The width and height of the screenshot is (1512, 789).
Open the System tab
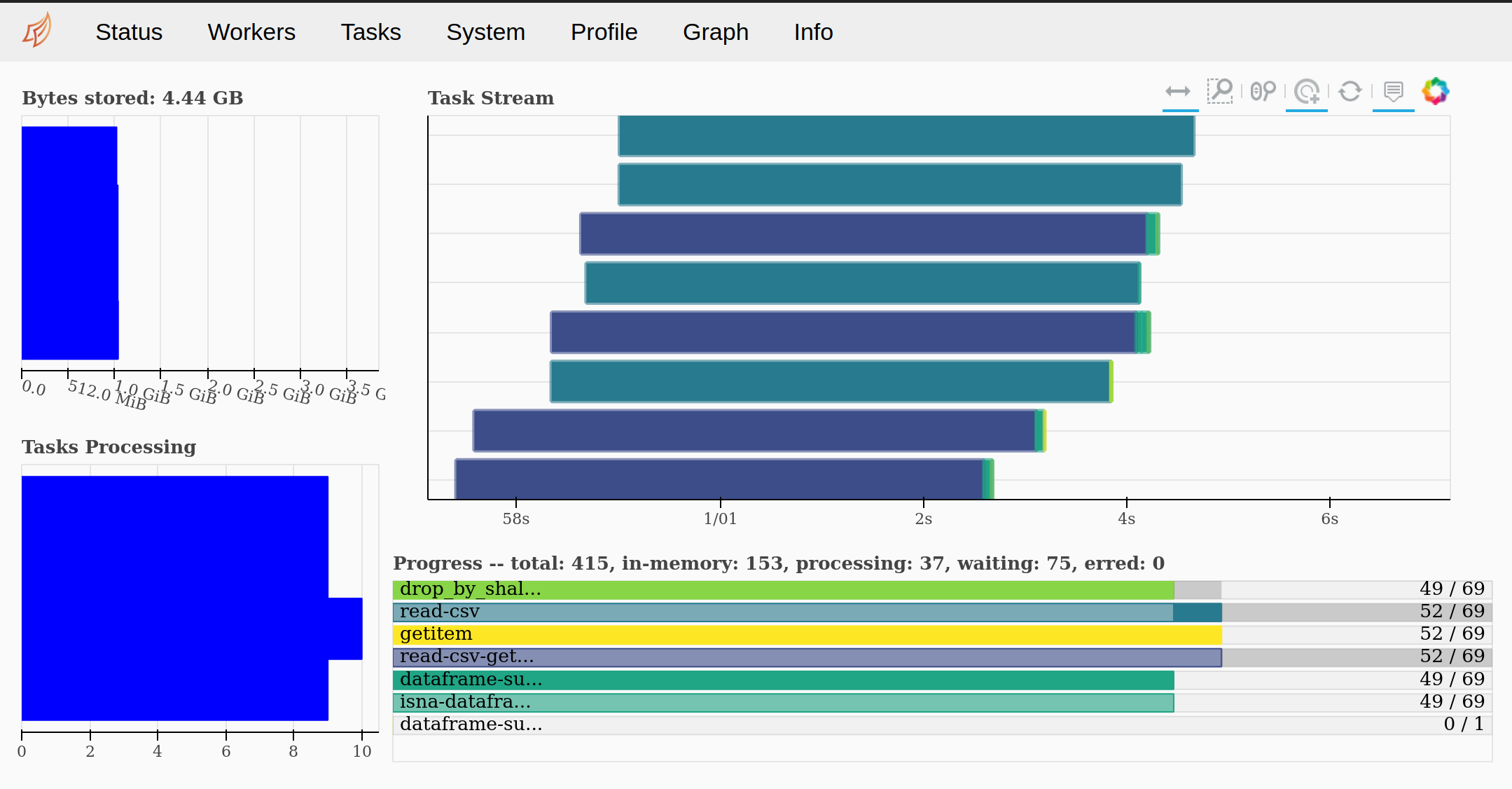point(485,32)
